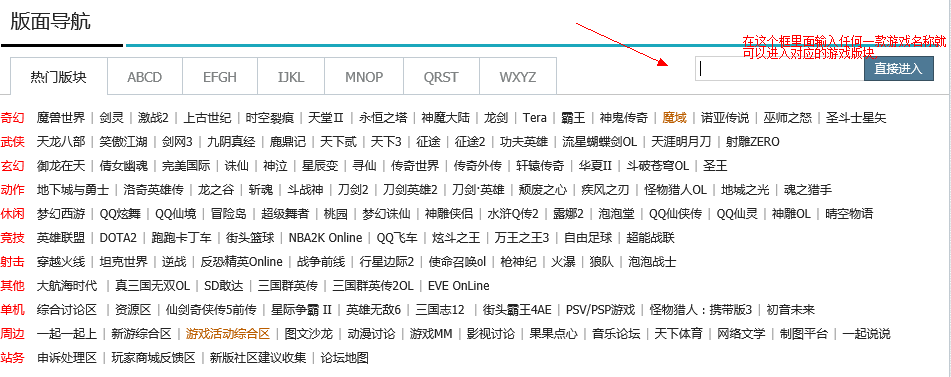Open the EFGH tab

point(220,77)
